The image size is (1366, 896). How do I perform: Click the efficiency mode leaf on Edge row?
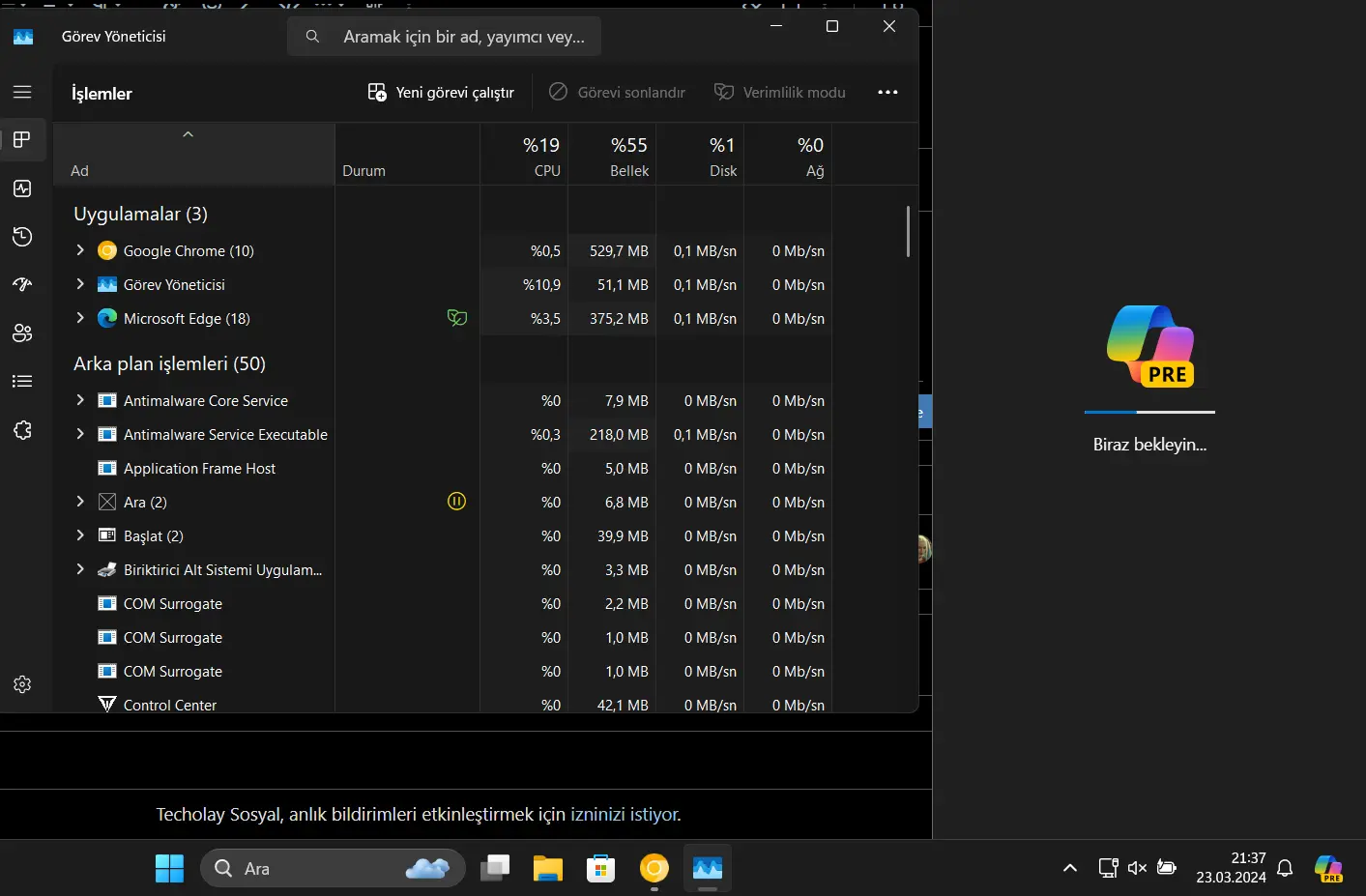[457, 318]
